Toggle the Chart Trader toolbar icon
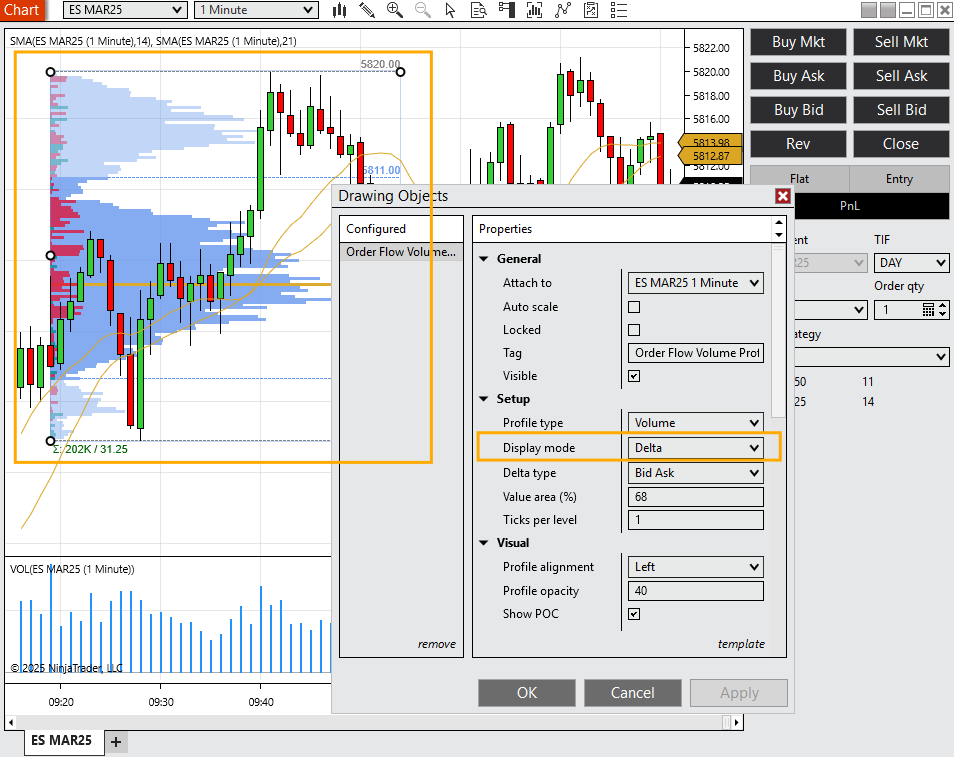Viewport: 954px width, 757px height. pyautogui.click(x=507, y=10)
